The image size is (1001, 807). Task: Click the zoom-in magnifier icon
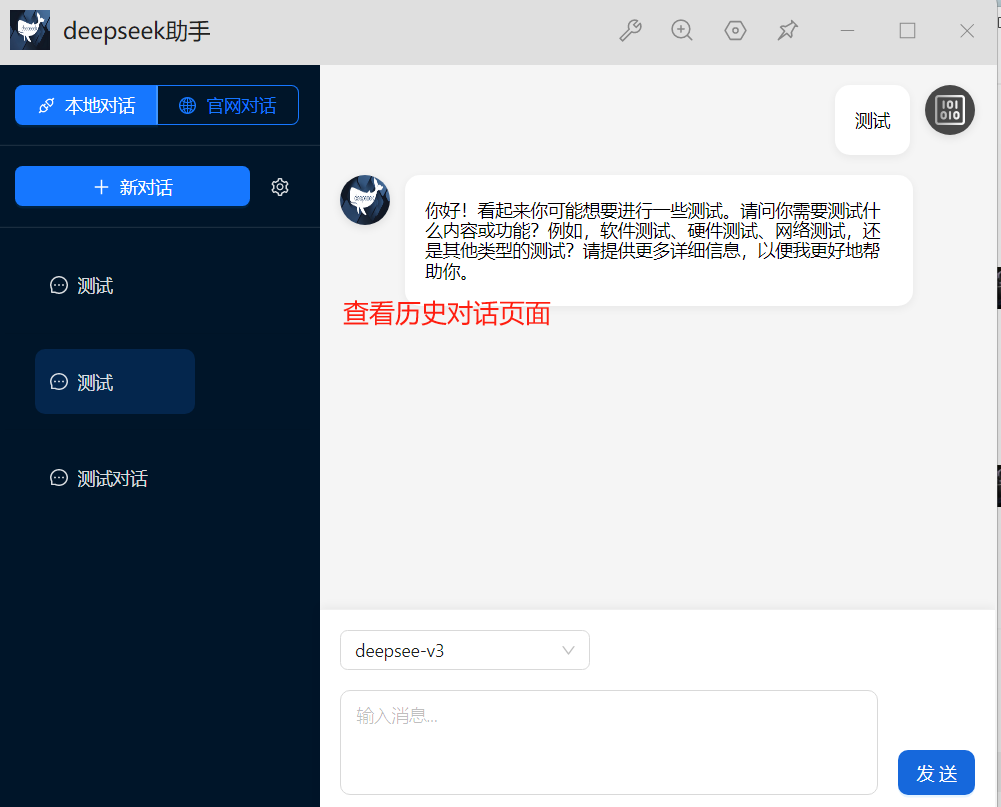coord(682,31)
